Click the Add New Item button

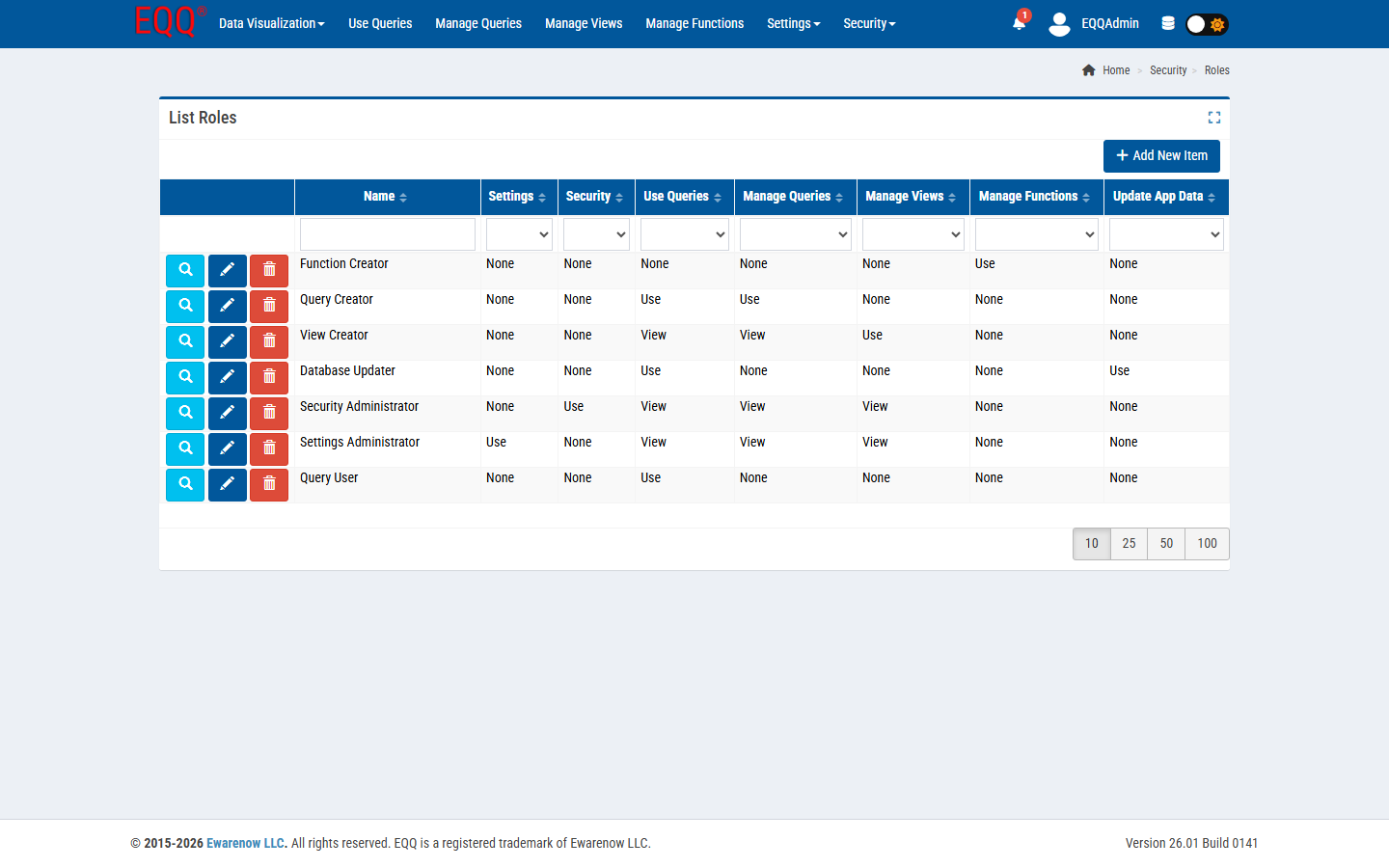point(1161,156)
